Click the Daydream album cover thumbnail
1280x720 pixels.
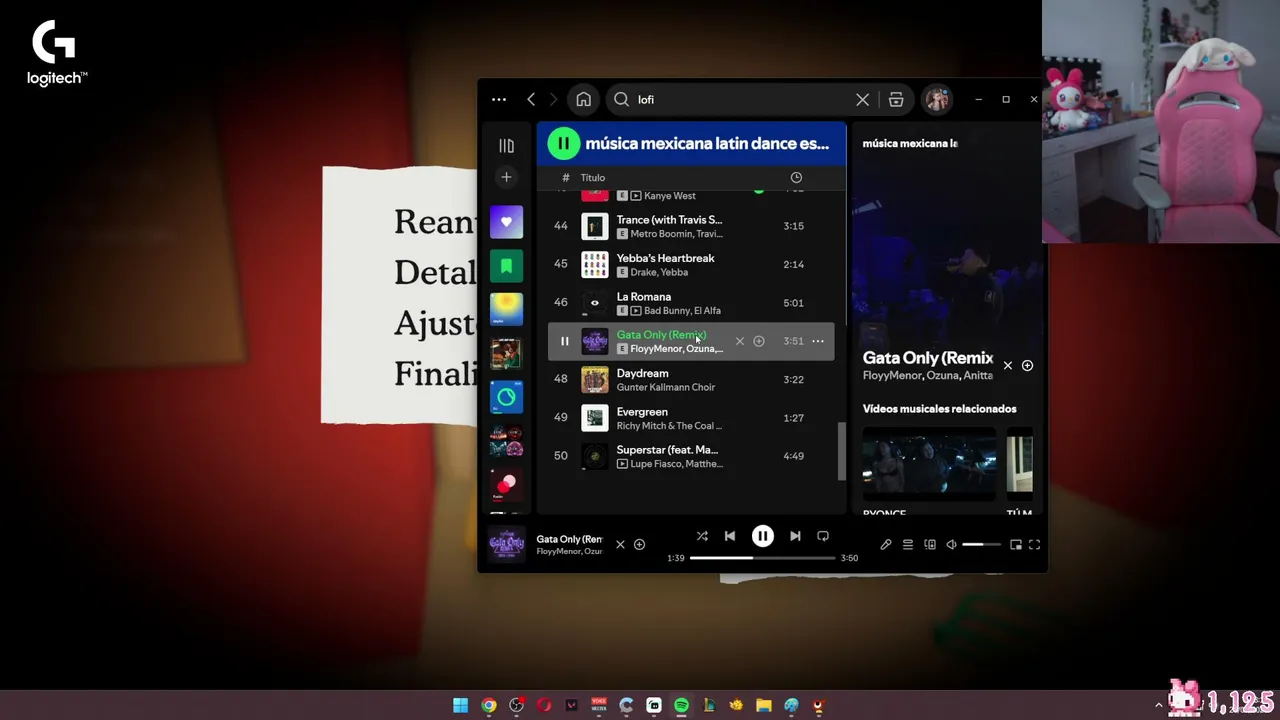click(x=595, y=380)
